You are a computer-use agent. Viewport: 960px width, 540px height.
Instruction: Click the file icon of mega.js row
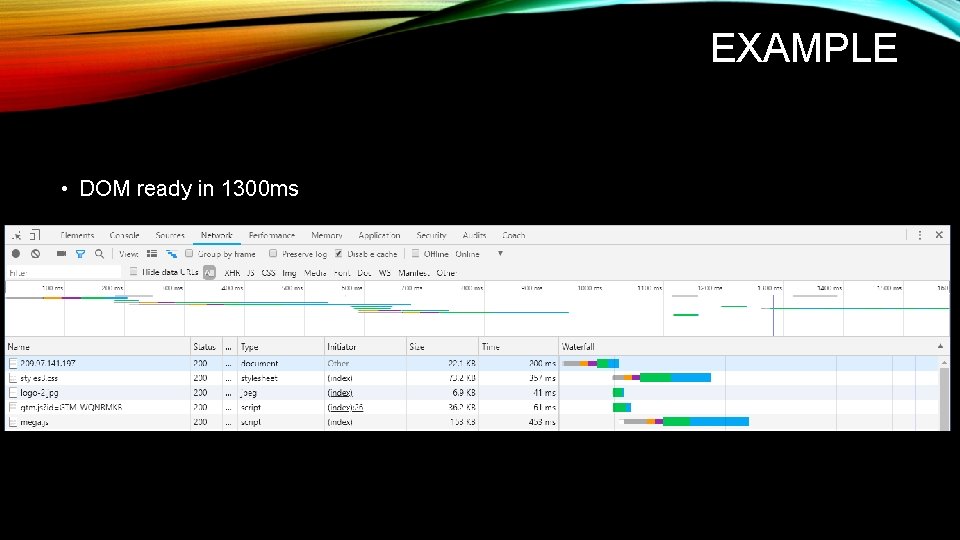(13, 422)
